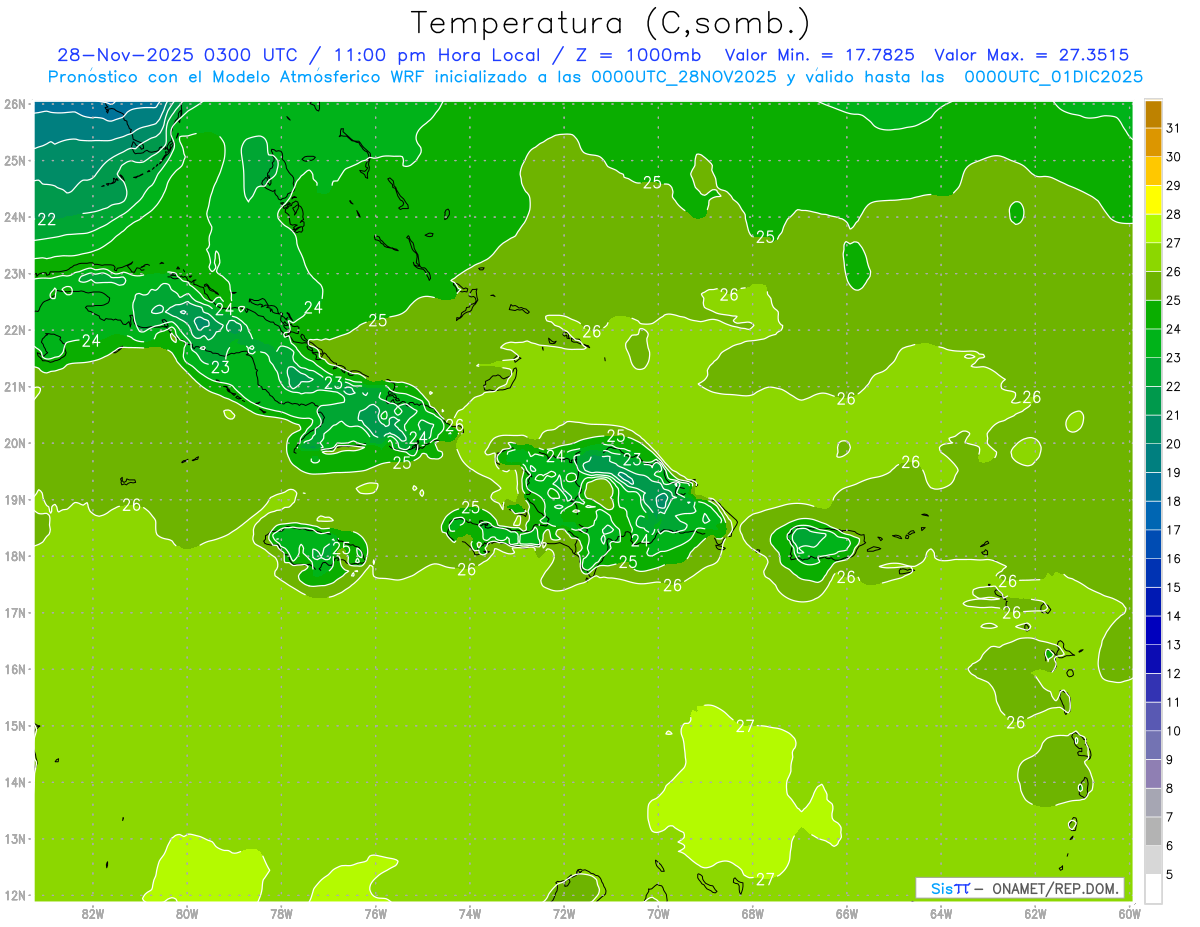Click the 72W longitude axis label
Screen dimensions: 1200x927
point(564,913)
